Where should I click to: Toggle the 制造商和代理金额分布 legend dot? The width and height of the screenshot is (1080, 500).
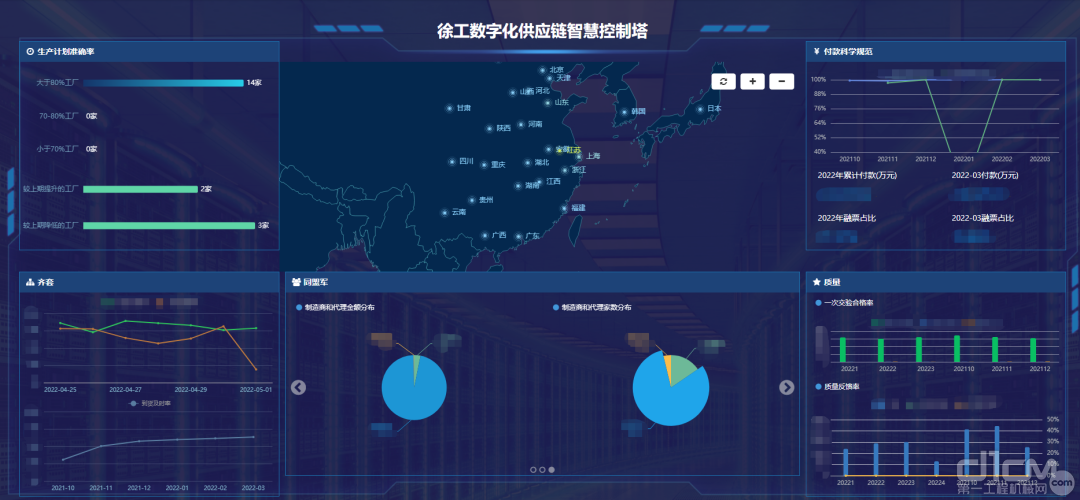(x=299, y=307)
